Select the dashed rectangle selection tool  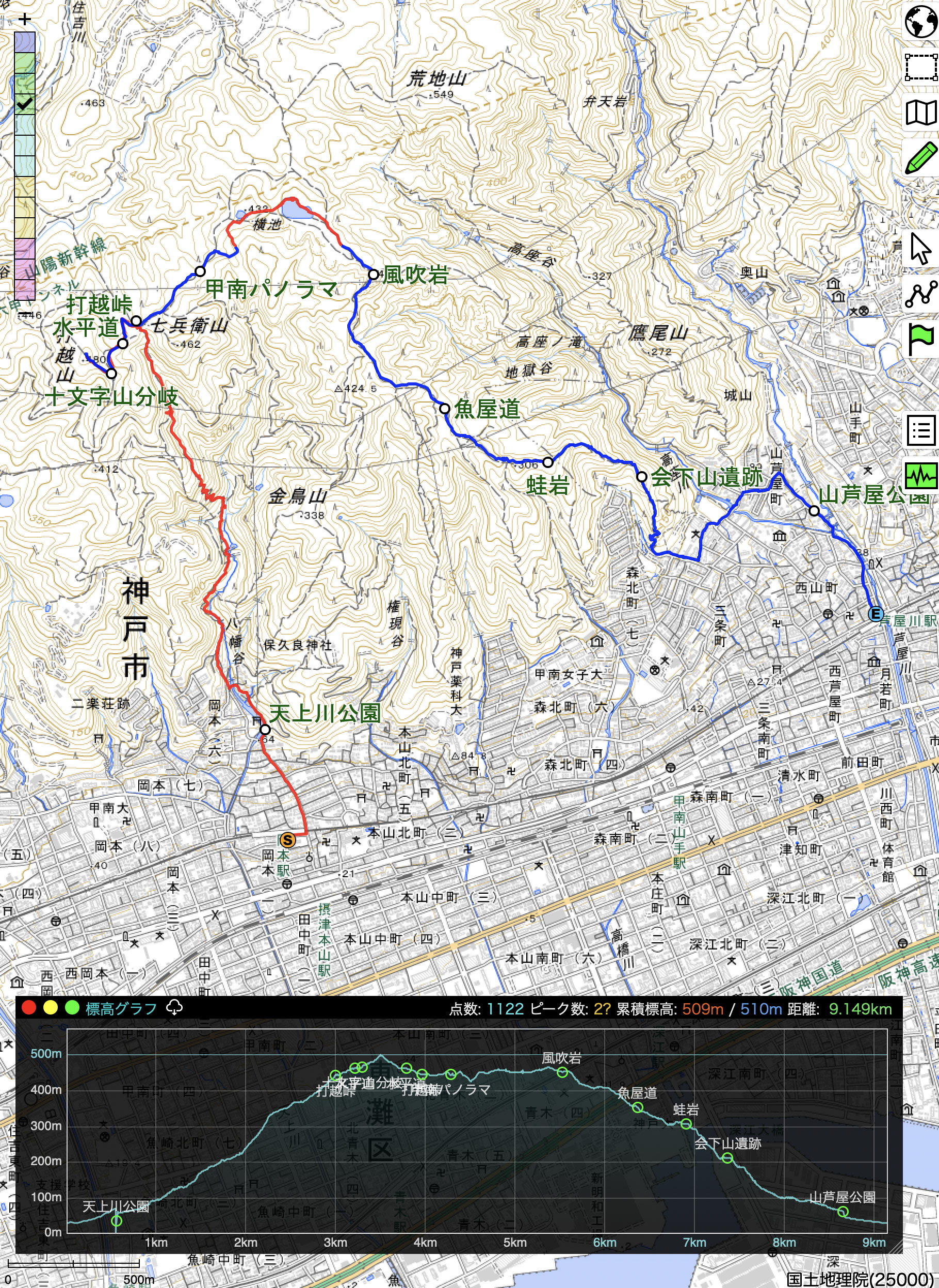click(921, 68)
